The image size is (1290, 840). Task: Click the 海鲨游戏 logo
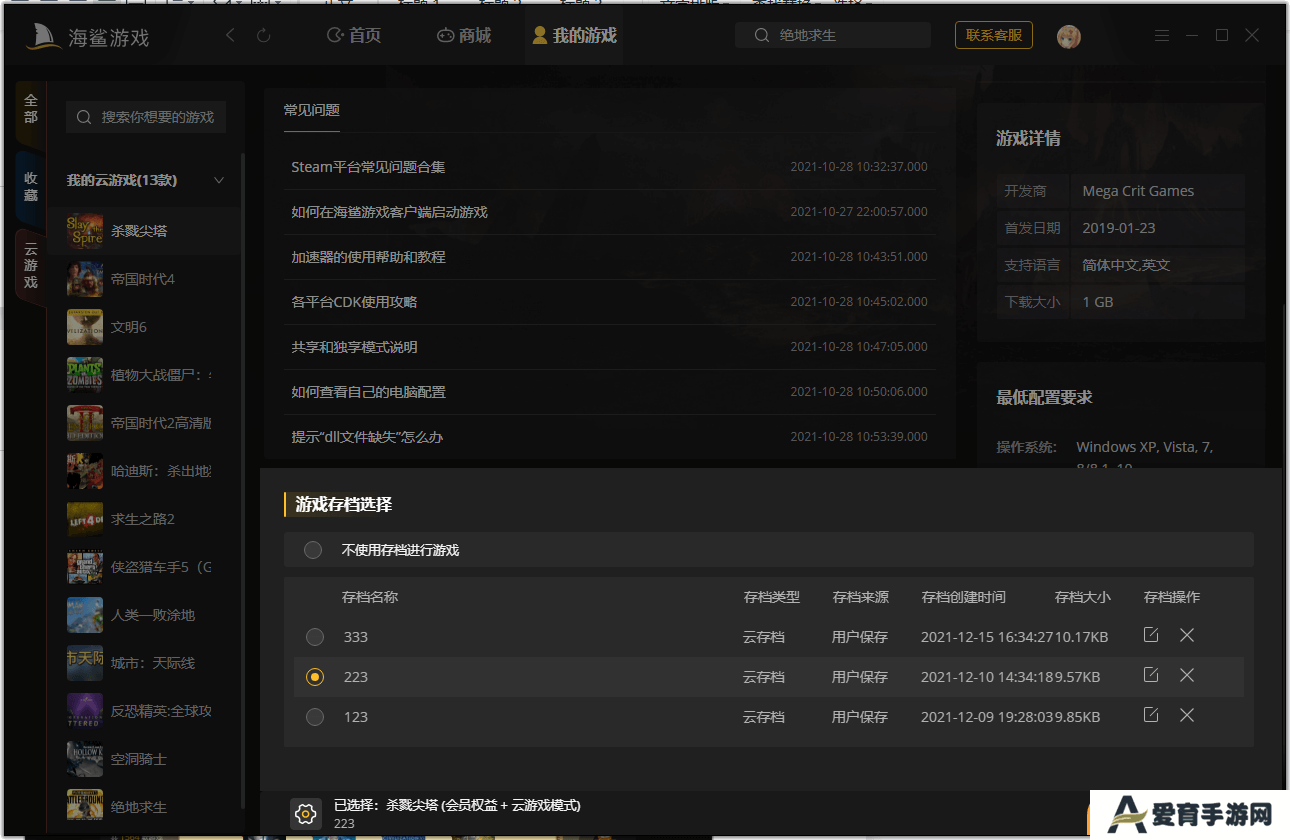tap(88, 37)
